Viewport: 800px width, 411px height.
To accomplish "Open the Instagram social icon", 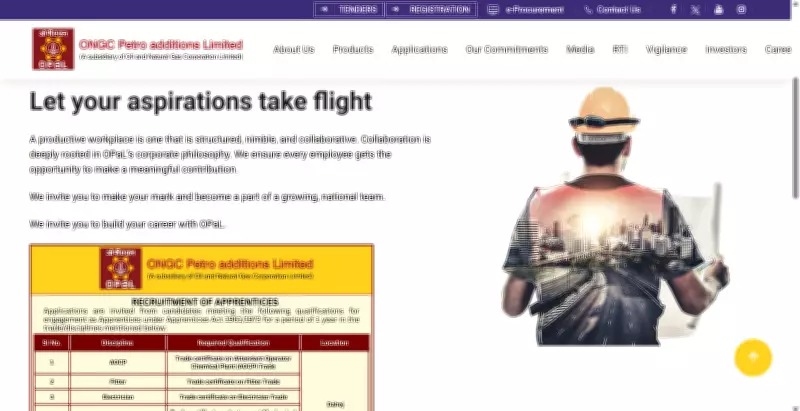I will 741,9.
